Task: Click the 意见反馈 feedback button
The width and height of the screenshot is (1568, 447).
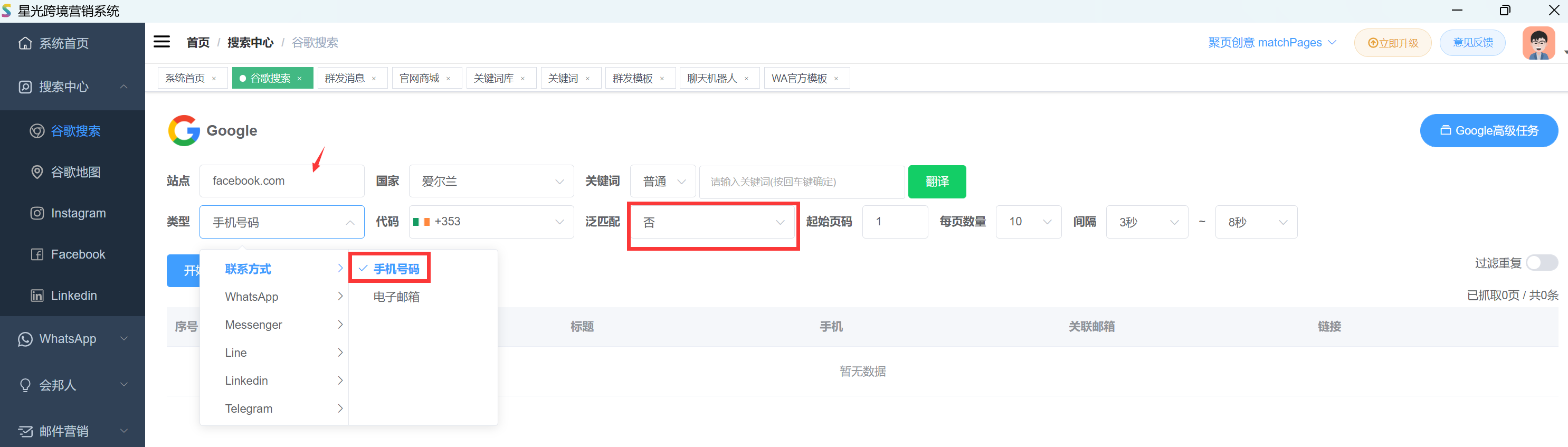Action: [1472, 43]
